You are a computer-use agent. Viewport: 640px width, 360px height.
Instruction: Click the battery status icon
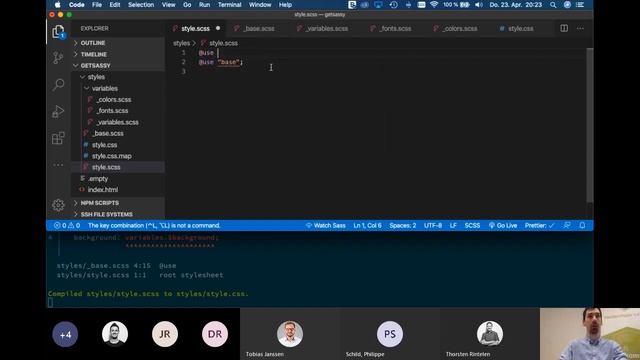pyautogui.click(x=456, y=5)
